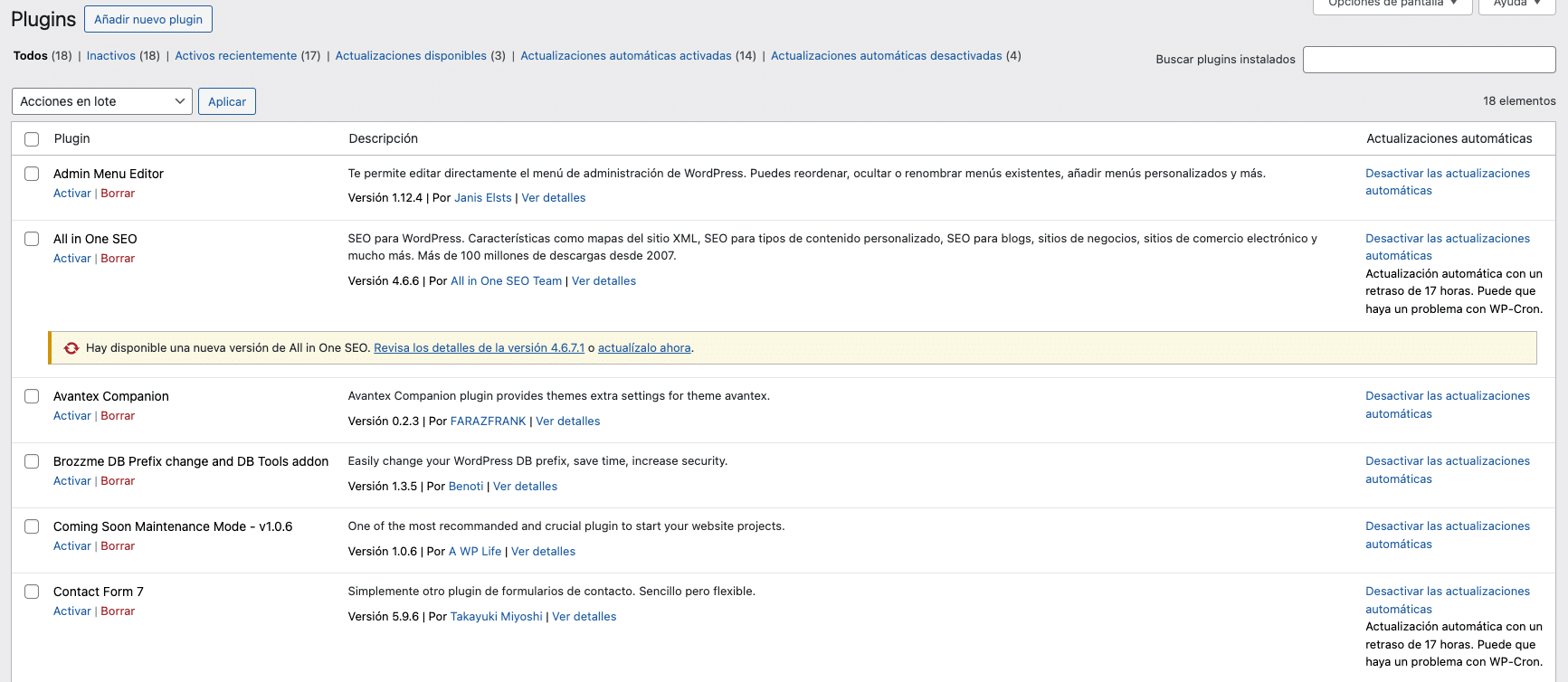Click the Añadir nuevo plugin button

coord(148,19)
